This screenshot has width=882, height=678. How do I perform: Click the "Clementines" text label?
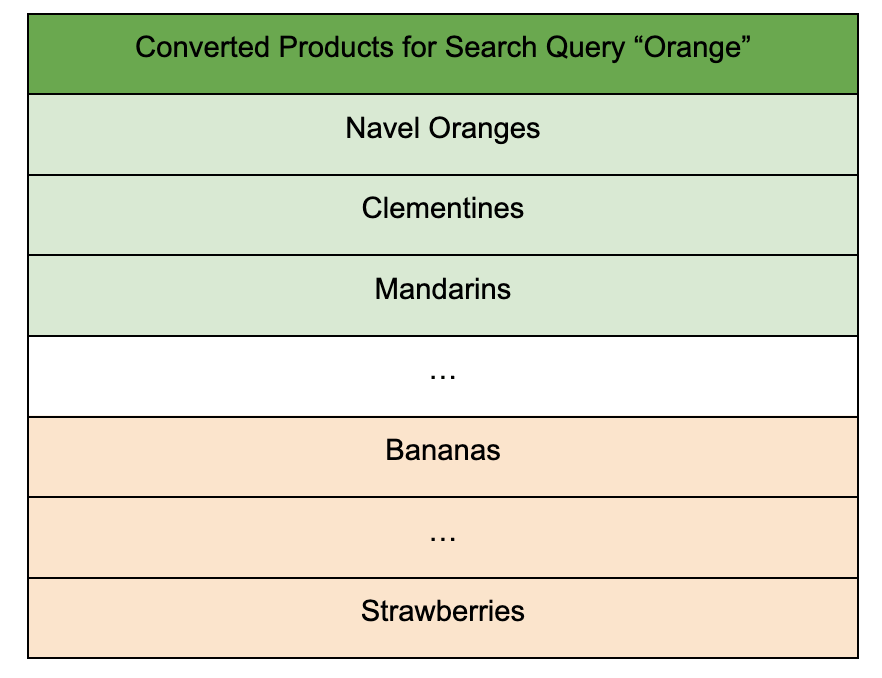tap(443, 208)
